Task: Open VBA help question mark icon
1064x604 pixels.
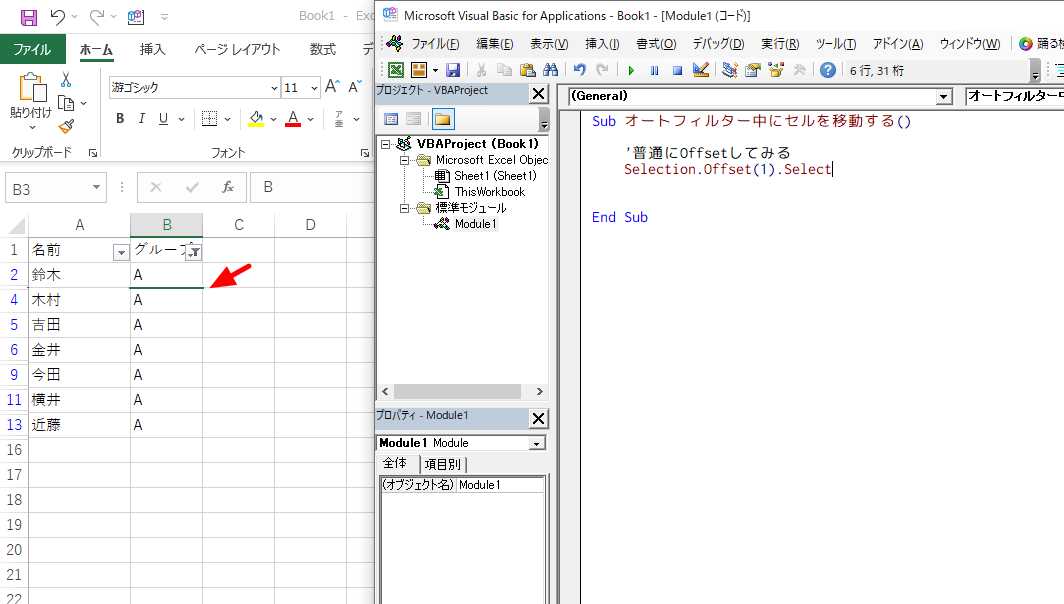Action: [828, 70]
